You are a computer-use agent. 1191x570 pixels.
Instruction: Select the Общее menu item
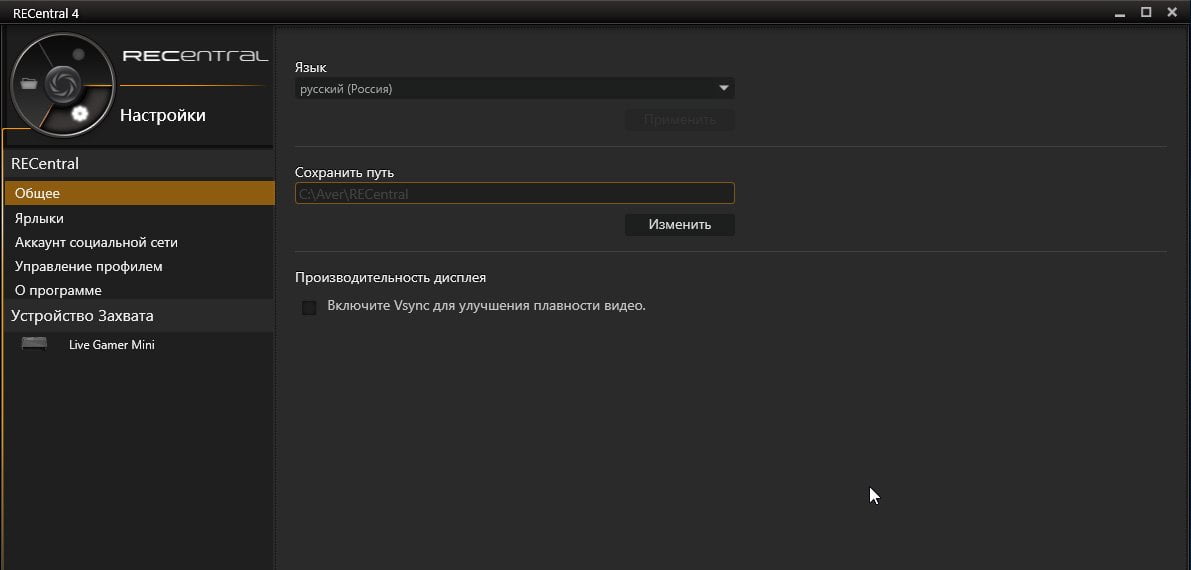click(x=140, y=193)
